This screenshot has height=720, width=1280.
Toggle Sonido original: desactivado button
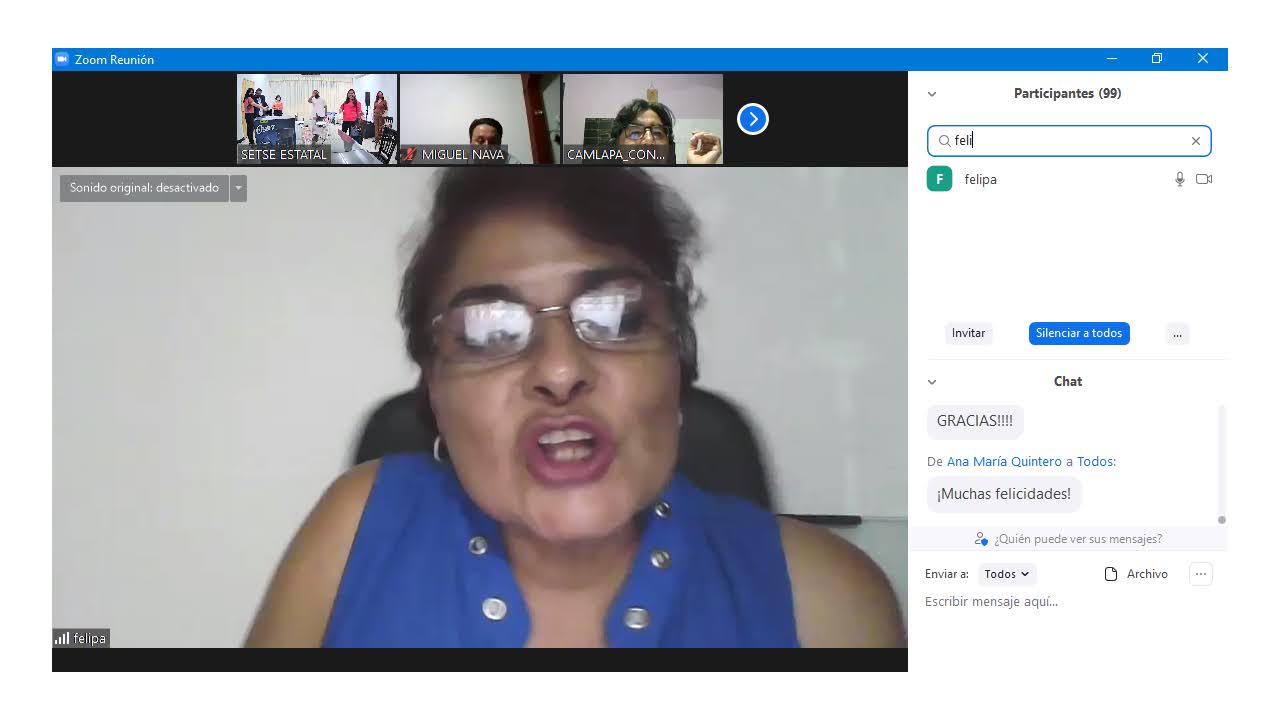click(144, 188)
